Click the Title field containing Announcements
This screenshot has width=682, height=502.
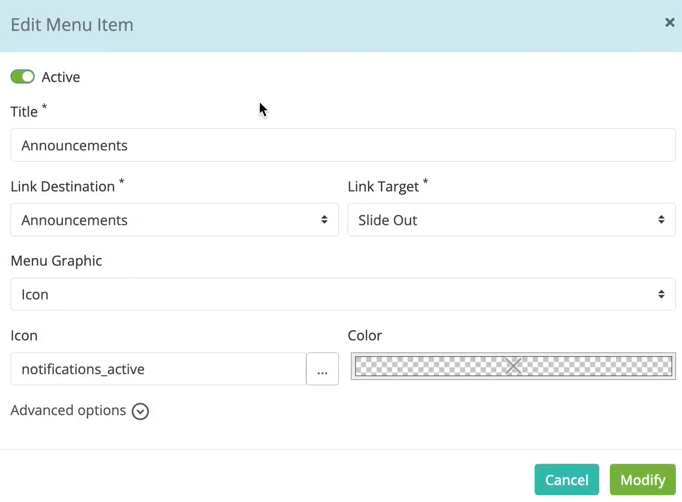343,145
